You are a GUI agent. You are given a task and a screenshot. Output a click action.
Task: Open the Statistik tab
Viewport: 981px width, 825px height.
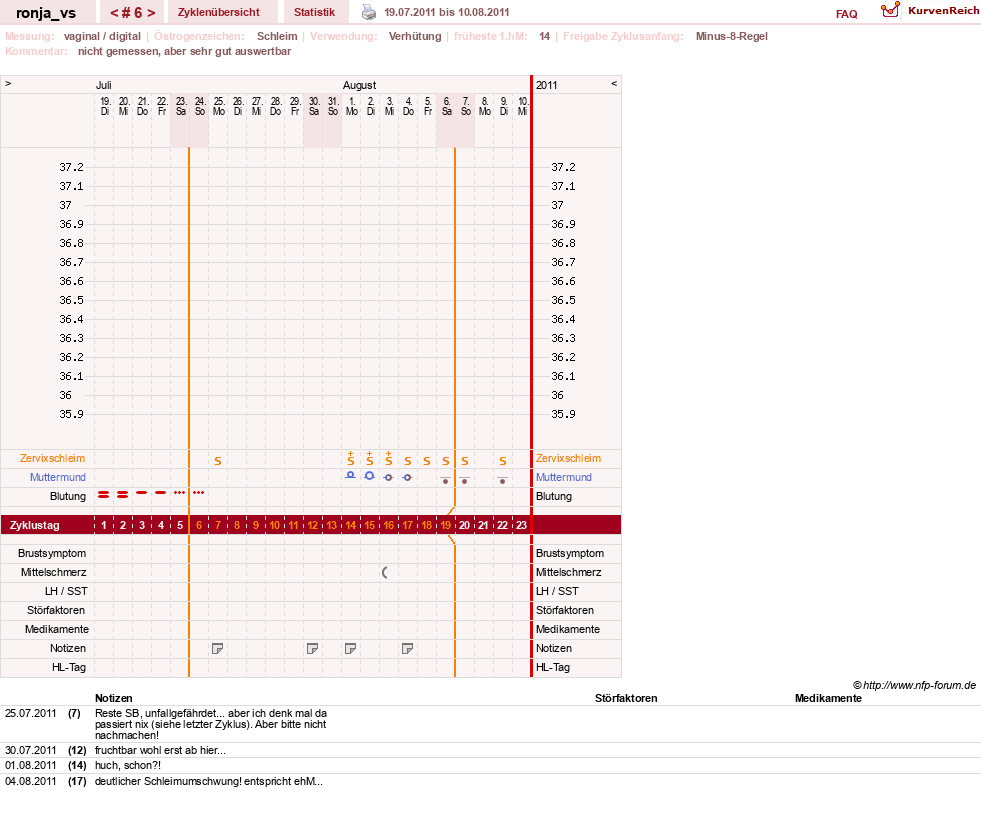[314, 12]
